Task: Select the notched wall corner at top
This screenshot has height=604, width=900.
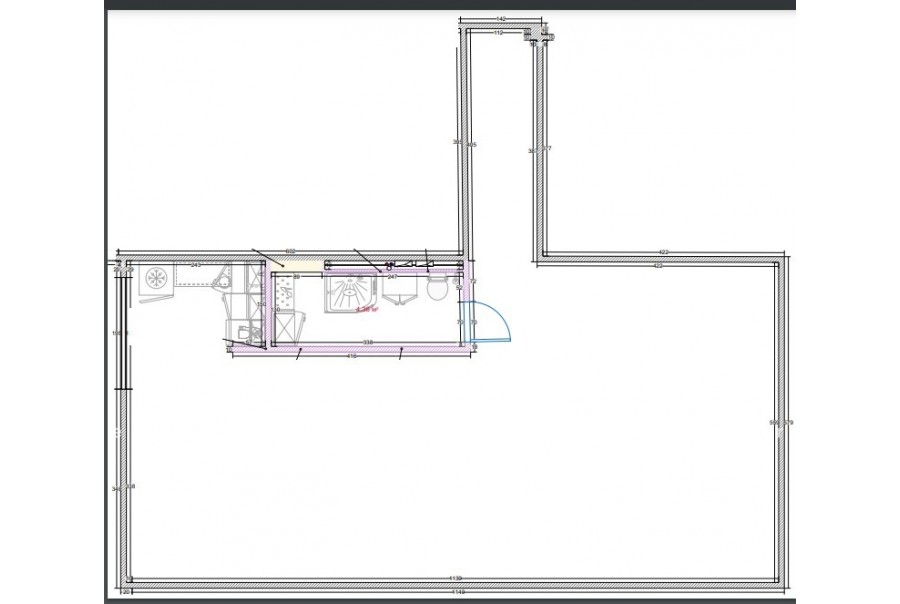Action: pyautogui.click(x=540, y=36)
